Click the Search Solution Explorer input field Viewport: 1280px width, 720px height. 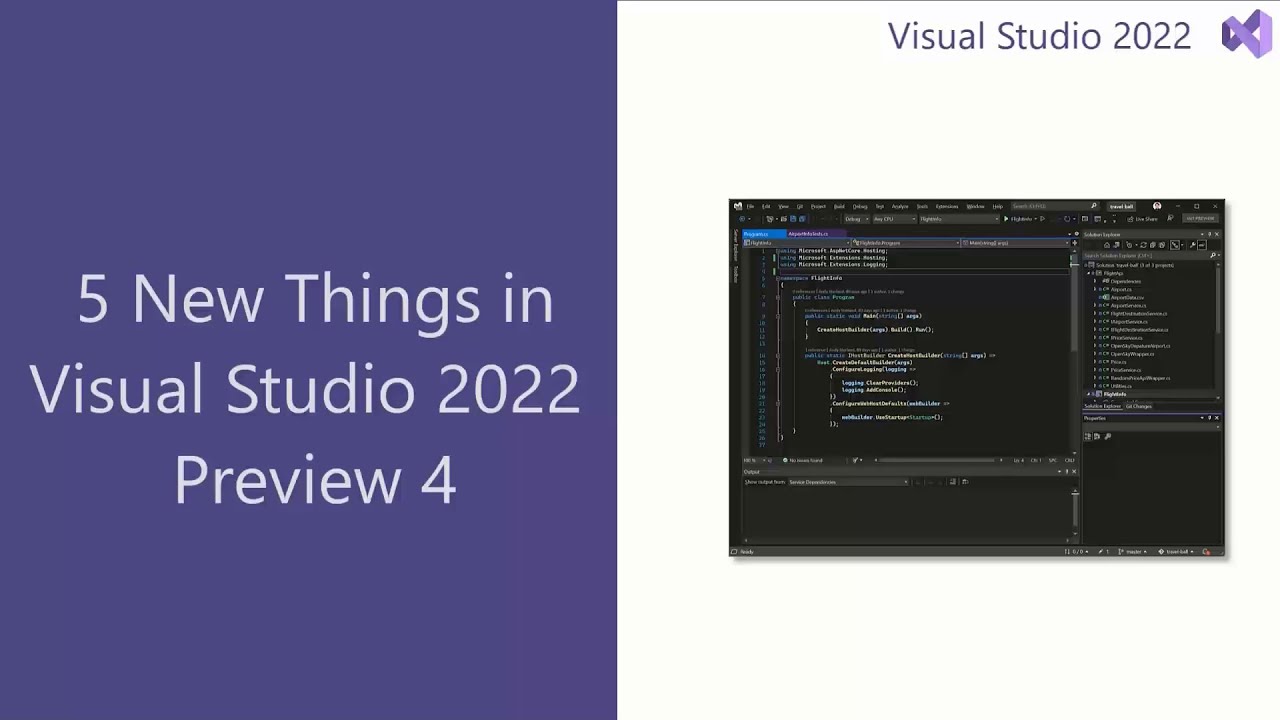tap(1151, 255)
